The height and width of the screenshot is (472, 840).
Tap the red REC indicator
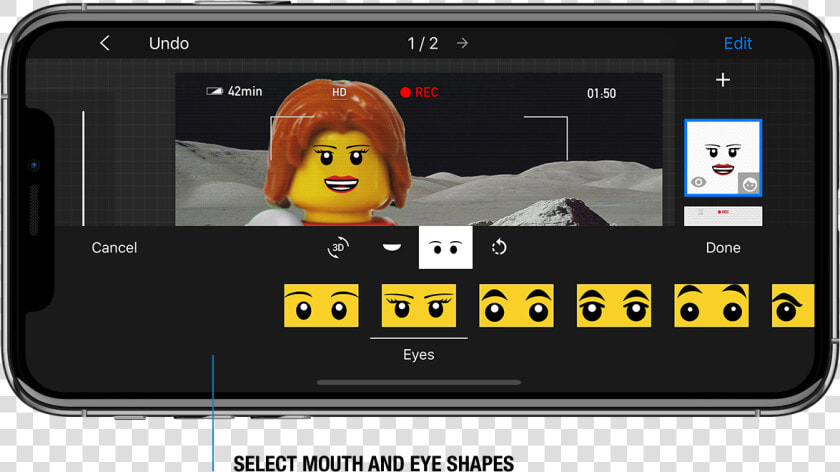pyautogui.click(x=419, y=92)
